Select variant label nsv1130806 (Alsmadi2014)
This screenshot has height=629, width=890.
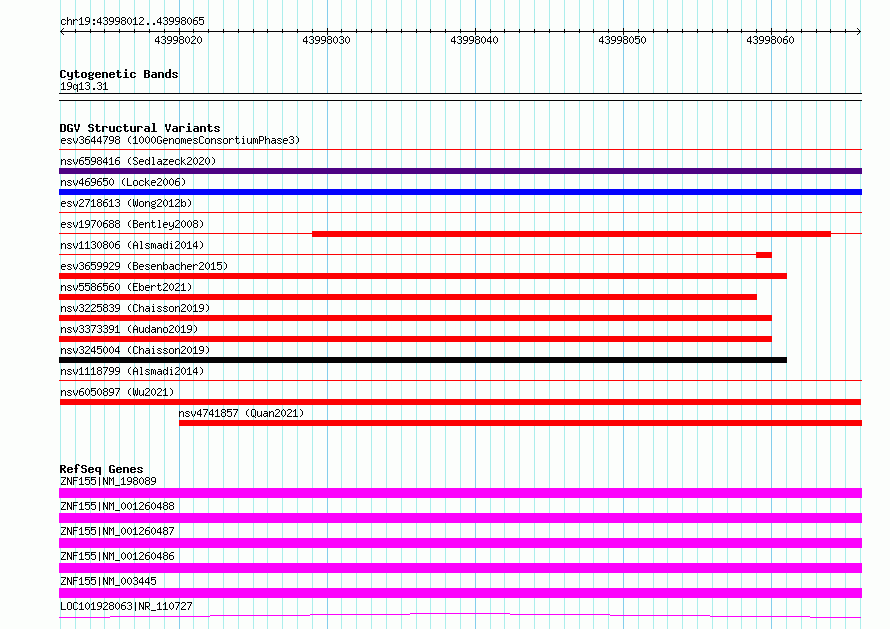click(x=132, y=245)
